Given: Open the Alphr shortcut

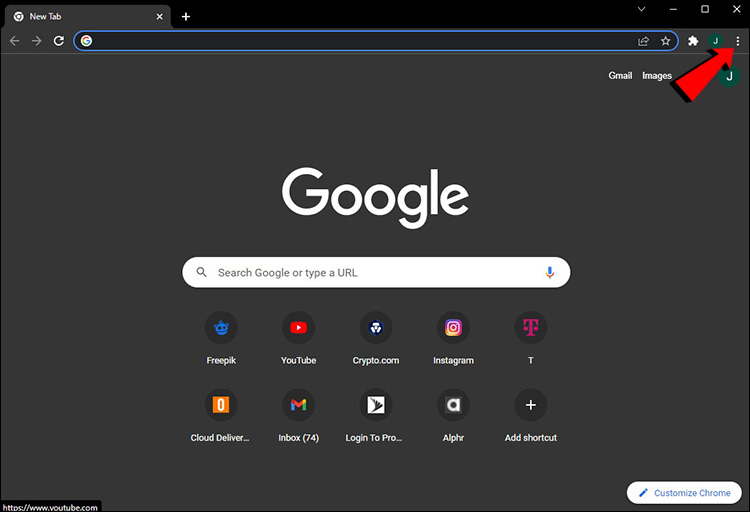Looking at the screenshot, I should tap(453, 416).
